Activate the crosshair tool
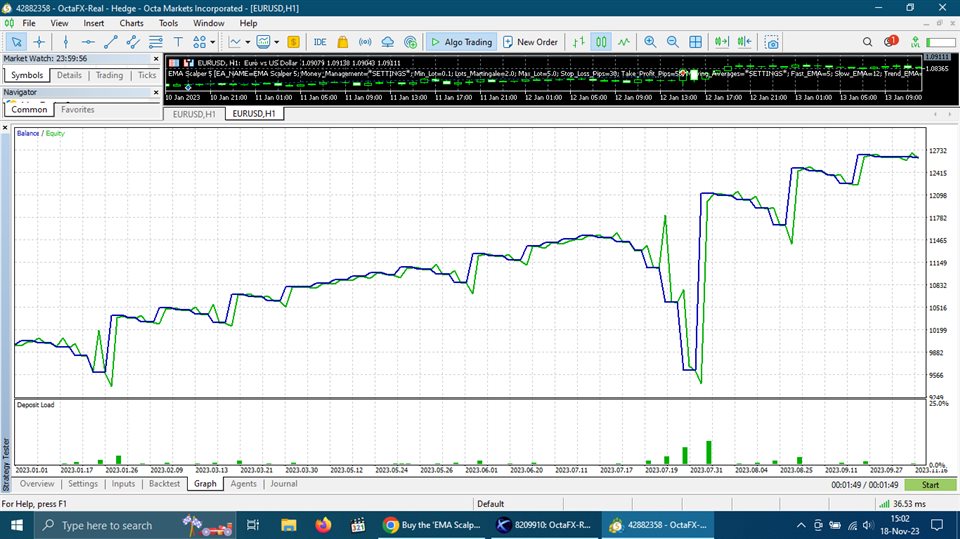 [39, 42]
